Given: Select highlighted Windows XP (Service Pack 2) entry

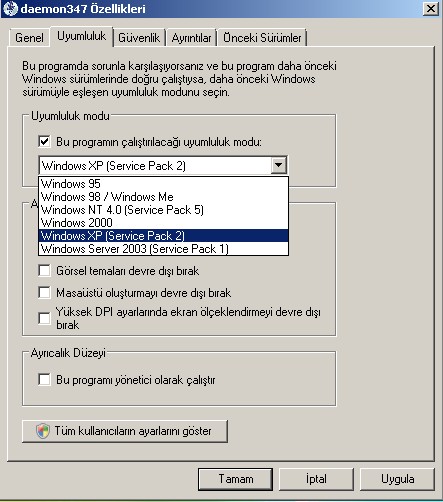Looking at the screenshot, I should [163, 236].
